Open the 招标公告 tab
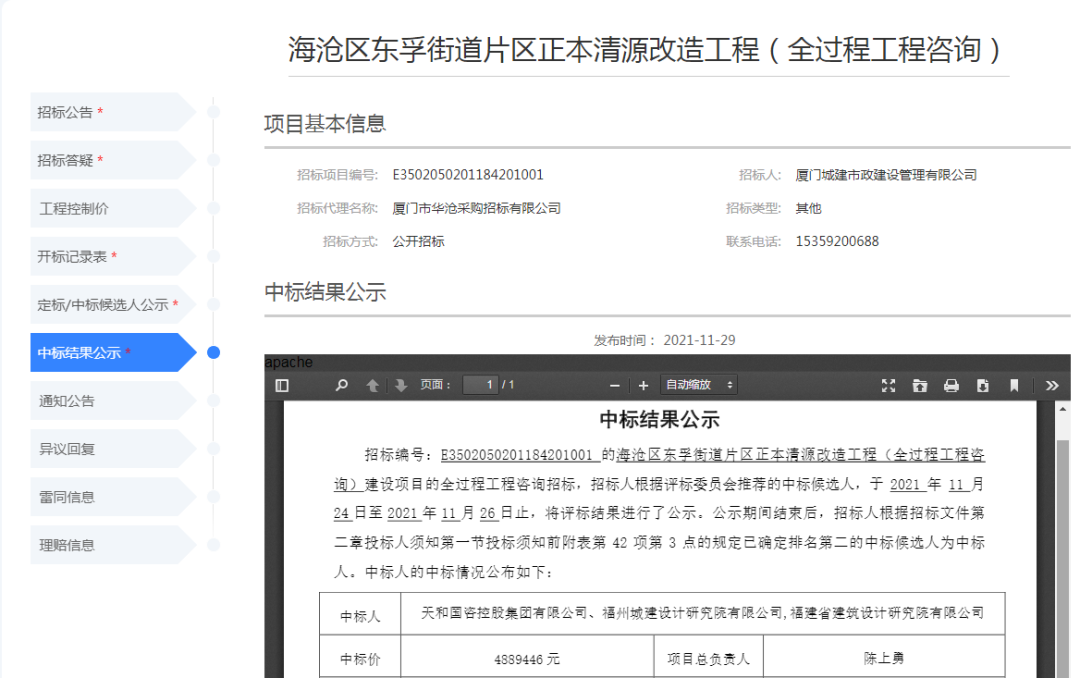This screenshot has width=1080, height=678. tap(113, 112)
